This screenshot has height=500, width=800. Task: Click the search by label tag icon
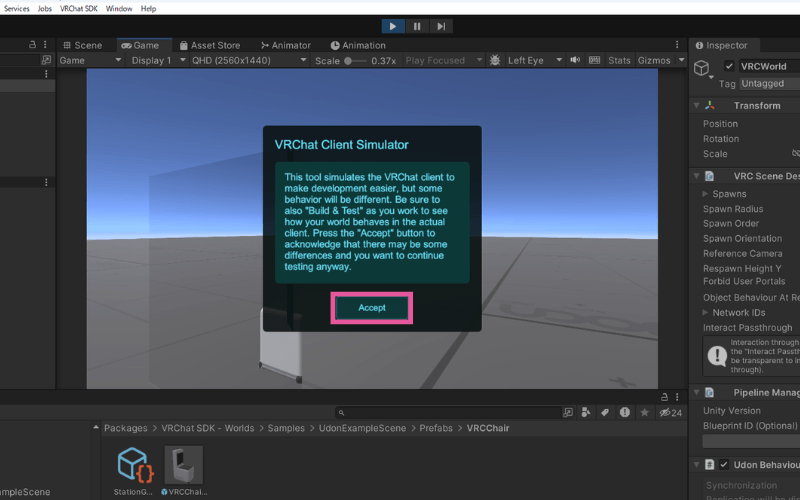pyautogui.click(x=605, y=412)
